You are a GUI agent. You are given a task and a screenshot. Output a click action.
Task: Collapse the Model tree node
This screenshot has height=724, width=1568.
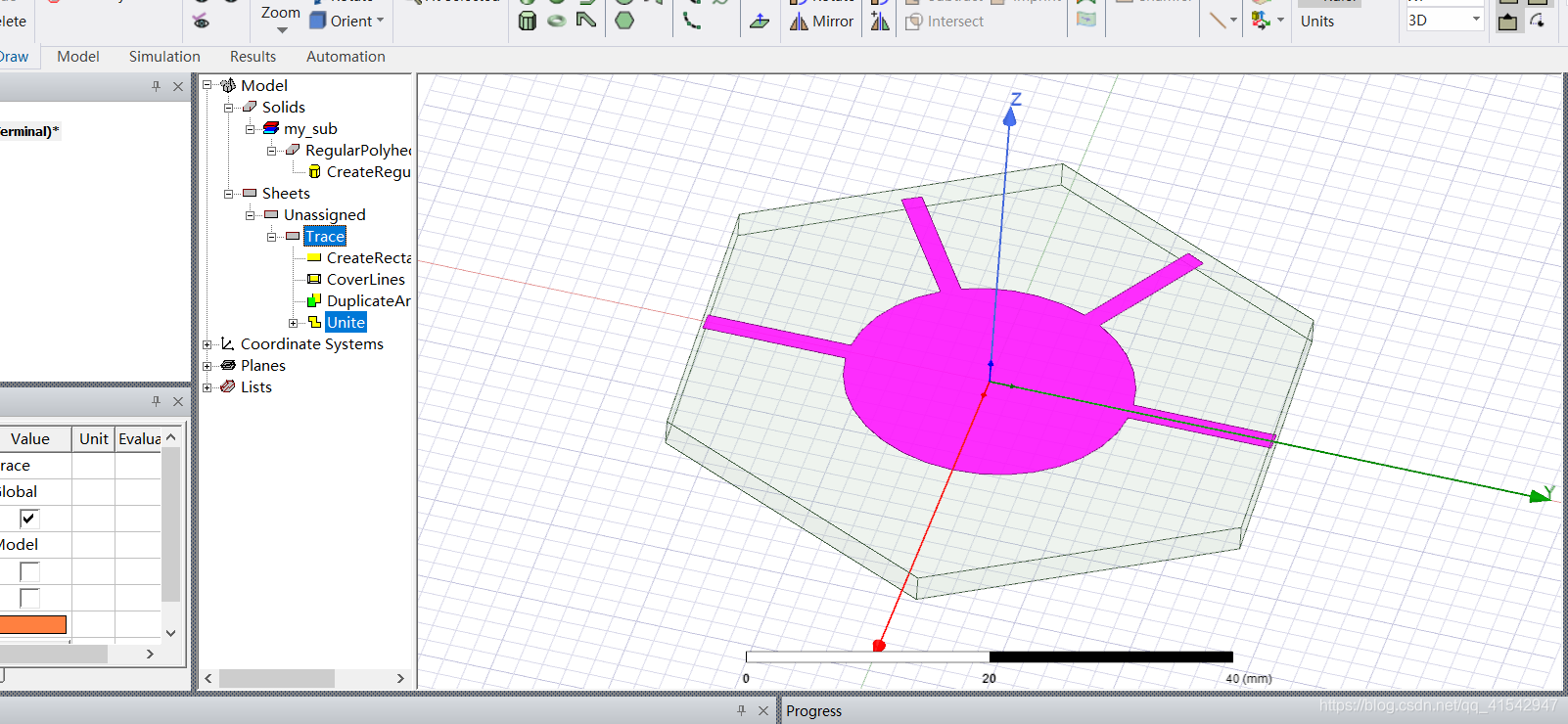pos(208,85)
